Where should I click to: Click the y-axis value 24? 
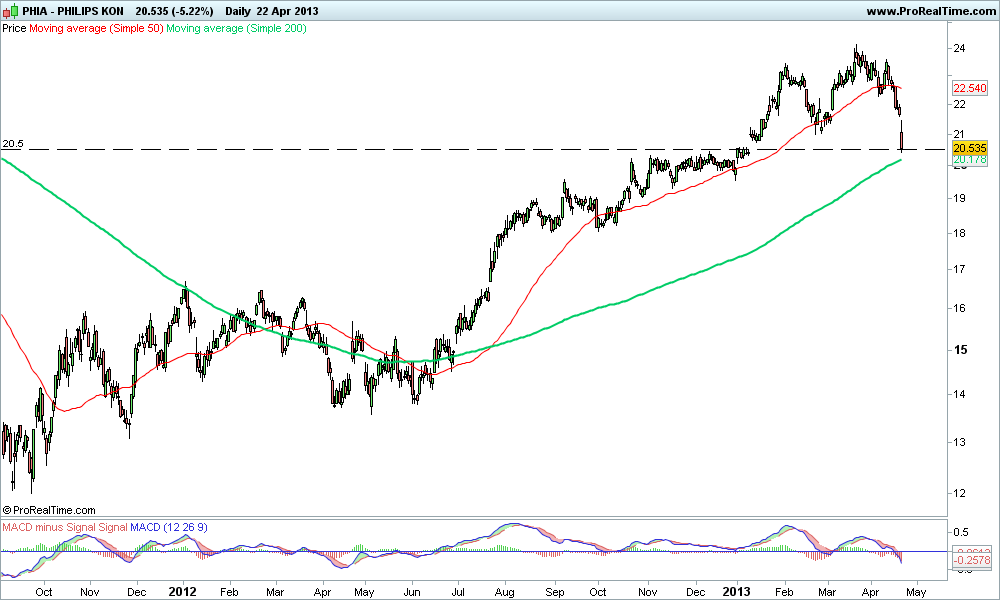point(959,48)
